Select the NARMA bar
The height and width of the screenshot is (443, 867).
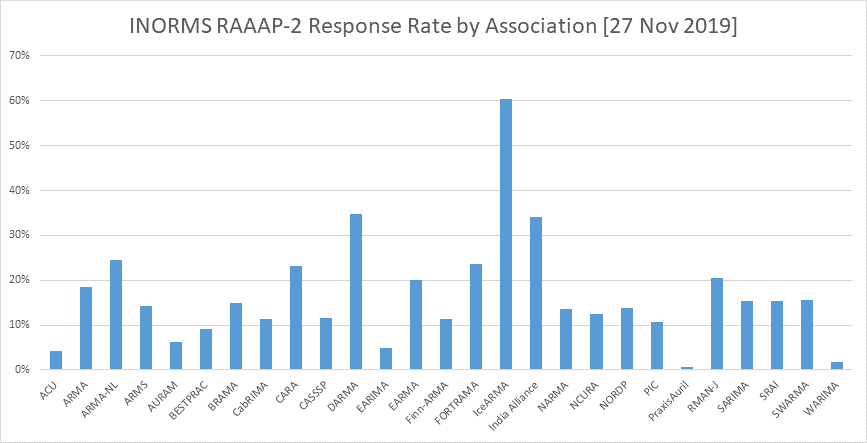tap(566, 339)
